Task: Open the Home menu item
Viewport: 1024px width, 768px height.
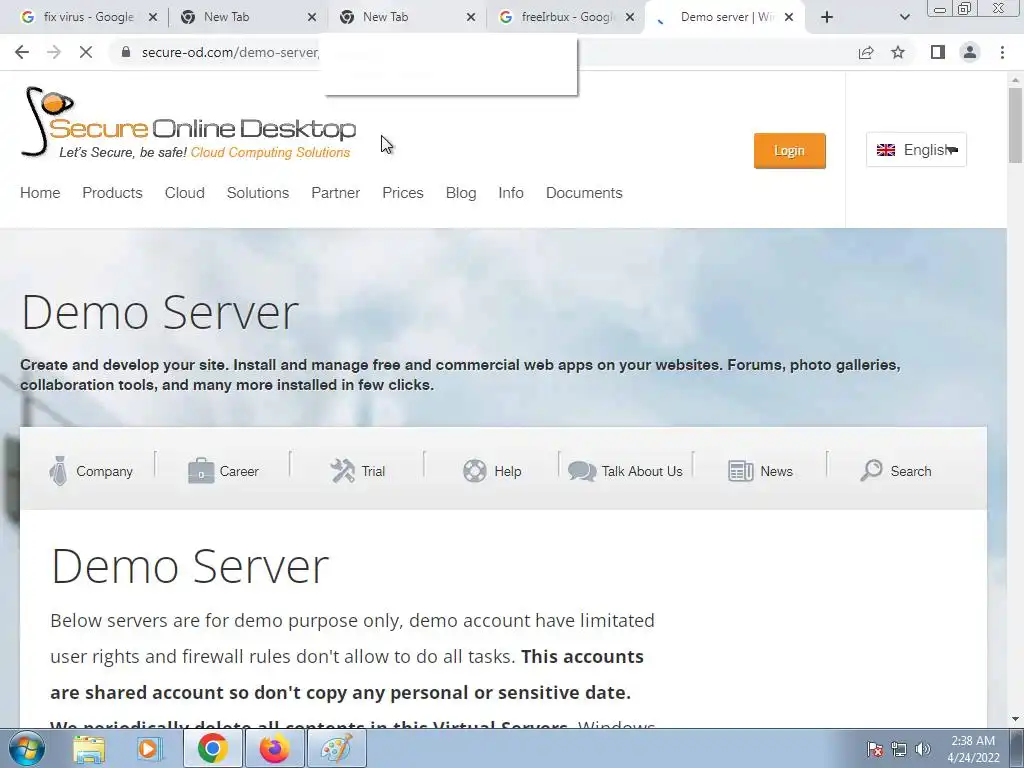Action: coord(40,193)
